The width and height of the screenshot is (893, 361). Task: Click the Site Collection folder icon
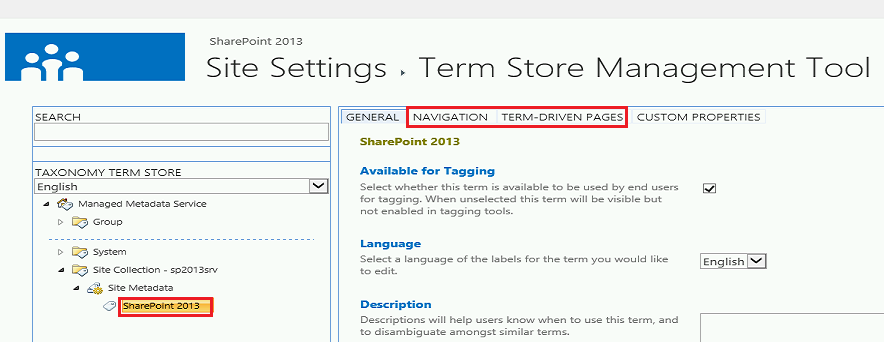tap(79, 270)
